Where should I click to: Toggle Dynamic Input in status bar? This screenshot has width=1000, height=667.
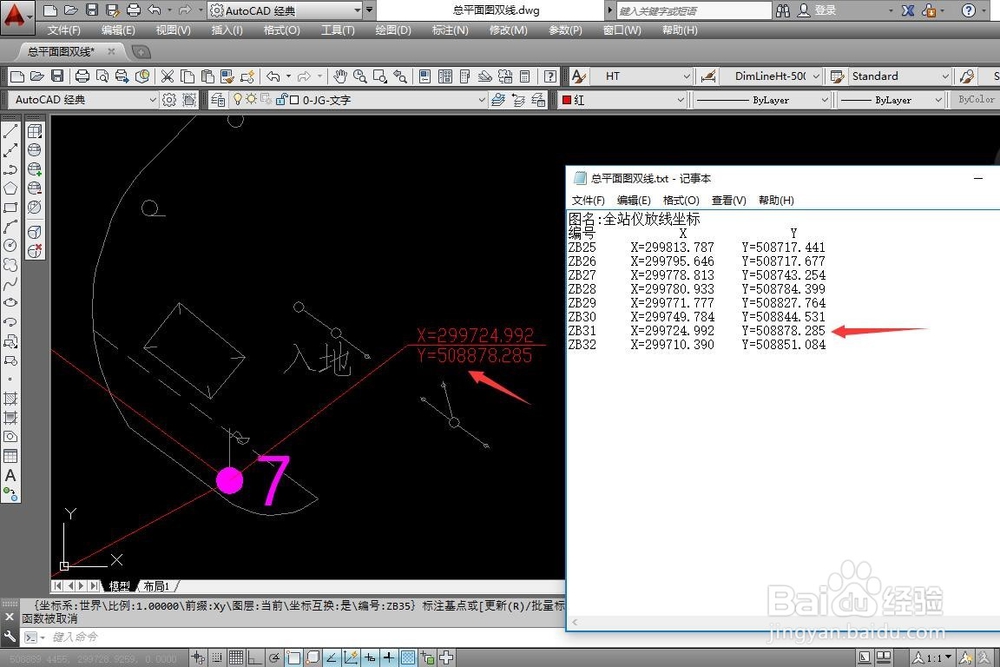[x=369, y=657]
